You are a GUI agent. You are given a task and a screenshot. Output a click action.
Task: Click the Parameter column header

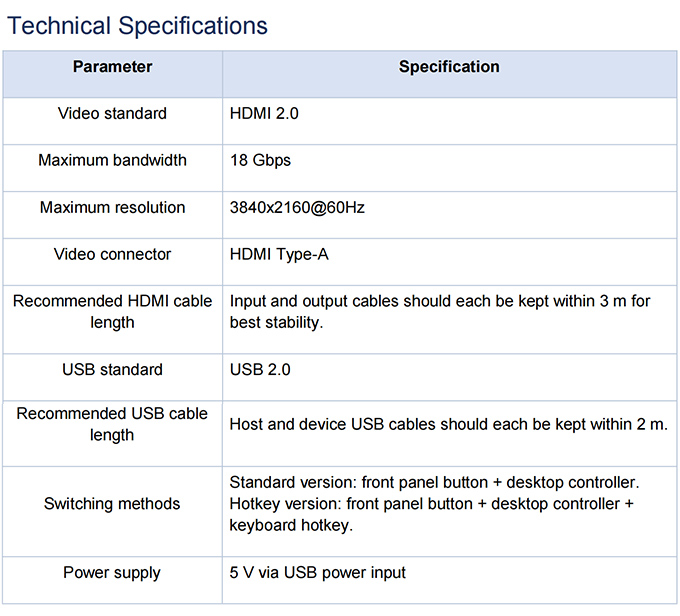(113, 67)
